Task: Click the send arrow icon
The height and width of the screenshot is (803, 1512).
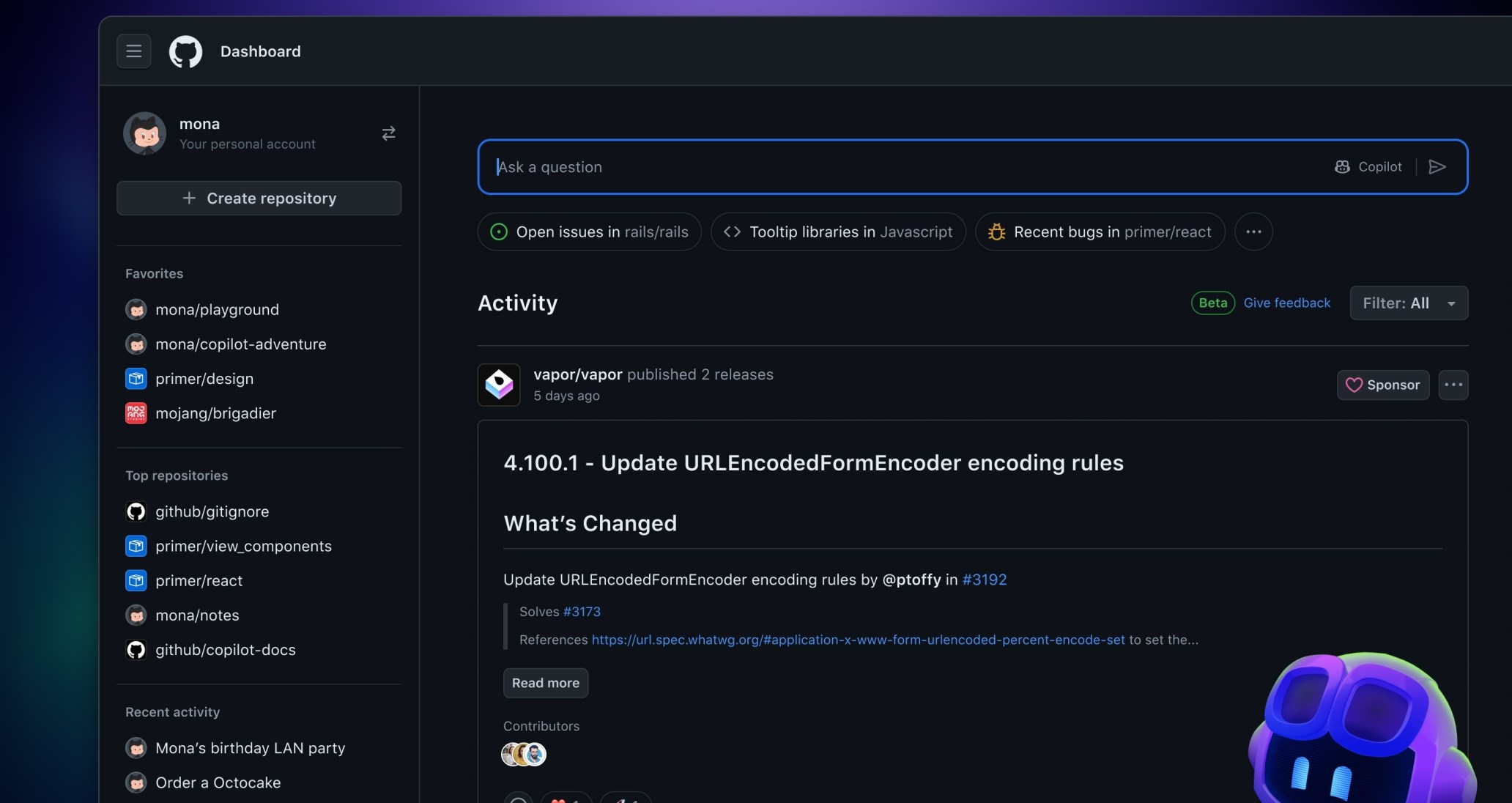Action: tap(1437, 167)
